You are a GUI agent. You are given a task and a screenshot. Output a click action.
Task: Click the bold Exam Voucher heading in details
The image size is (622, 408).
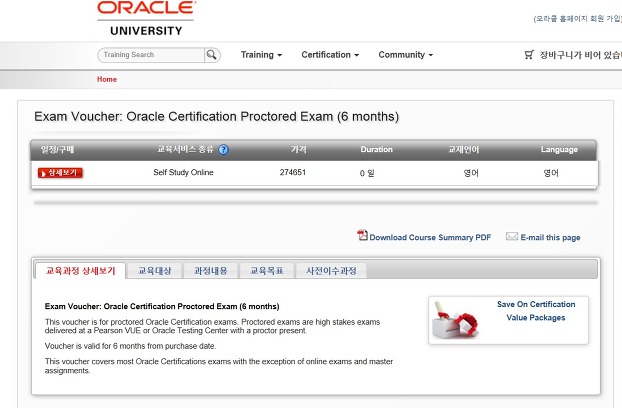coord(162,306)
